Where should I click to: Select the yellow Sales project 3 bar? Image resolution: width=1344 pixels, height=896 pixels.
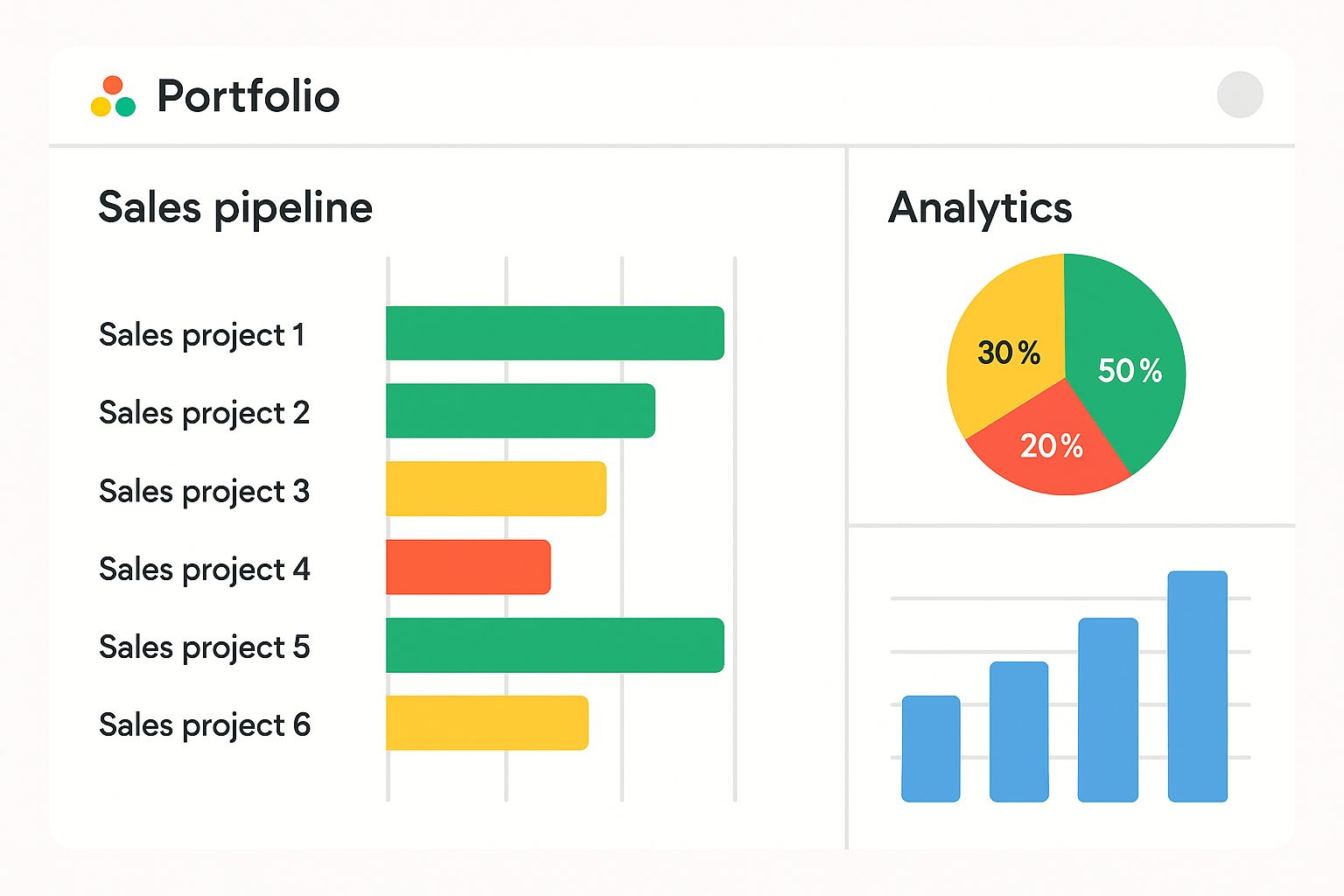coord(495,488)
